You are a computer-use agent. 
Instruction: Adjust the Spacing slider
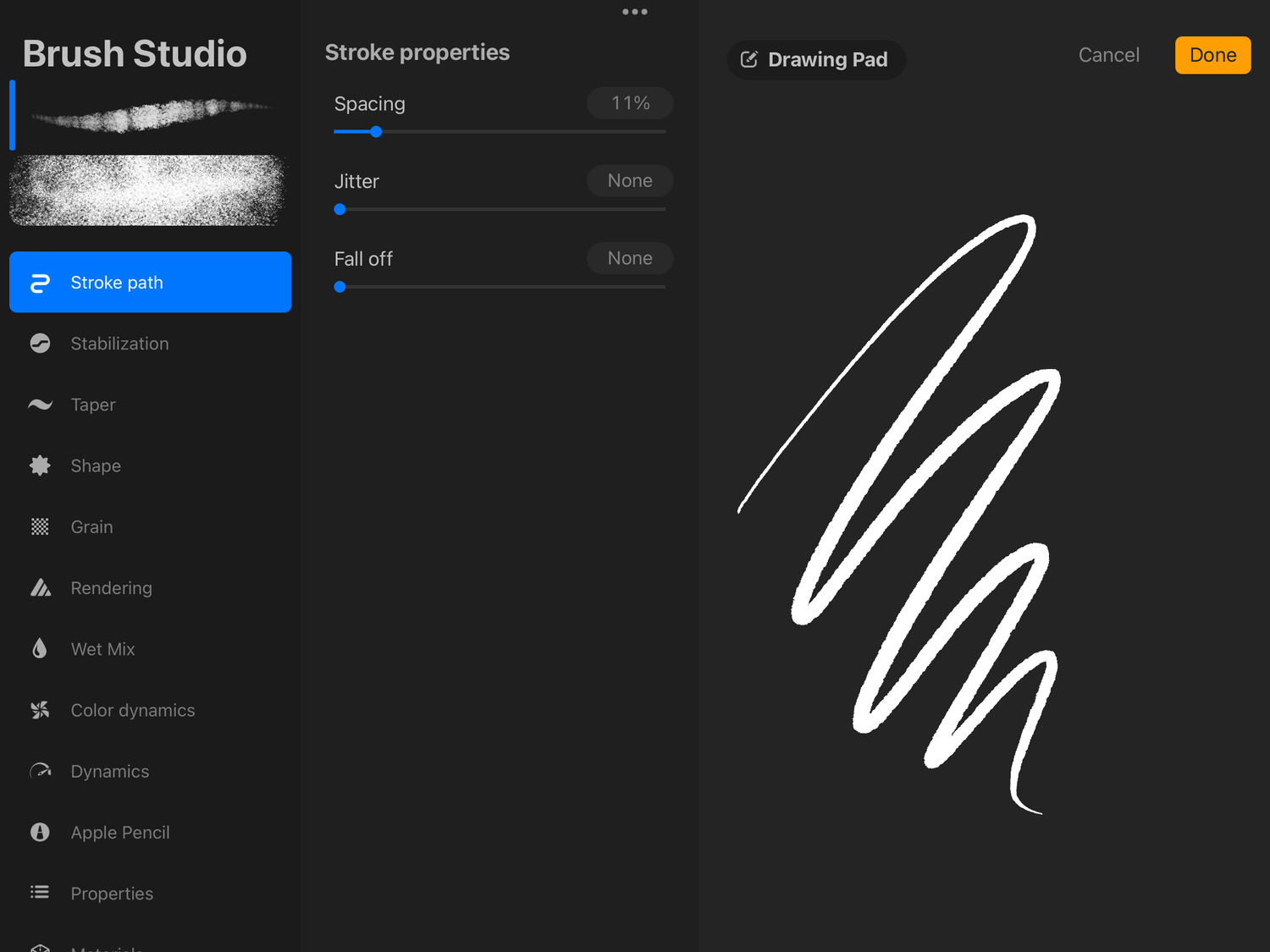tap(375, 131)
